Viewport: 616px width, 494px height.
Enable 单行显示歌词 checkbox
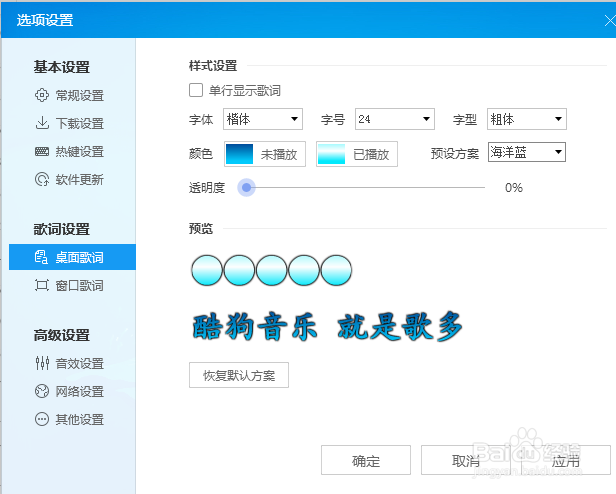click(196, 90)
